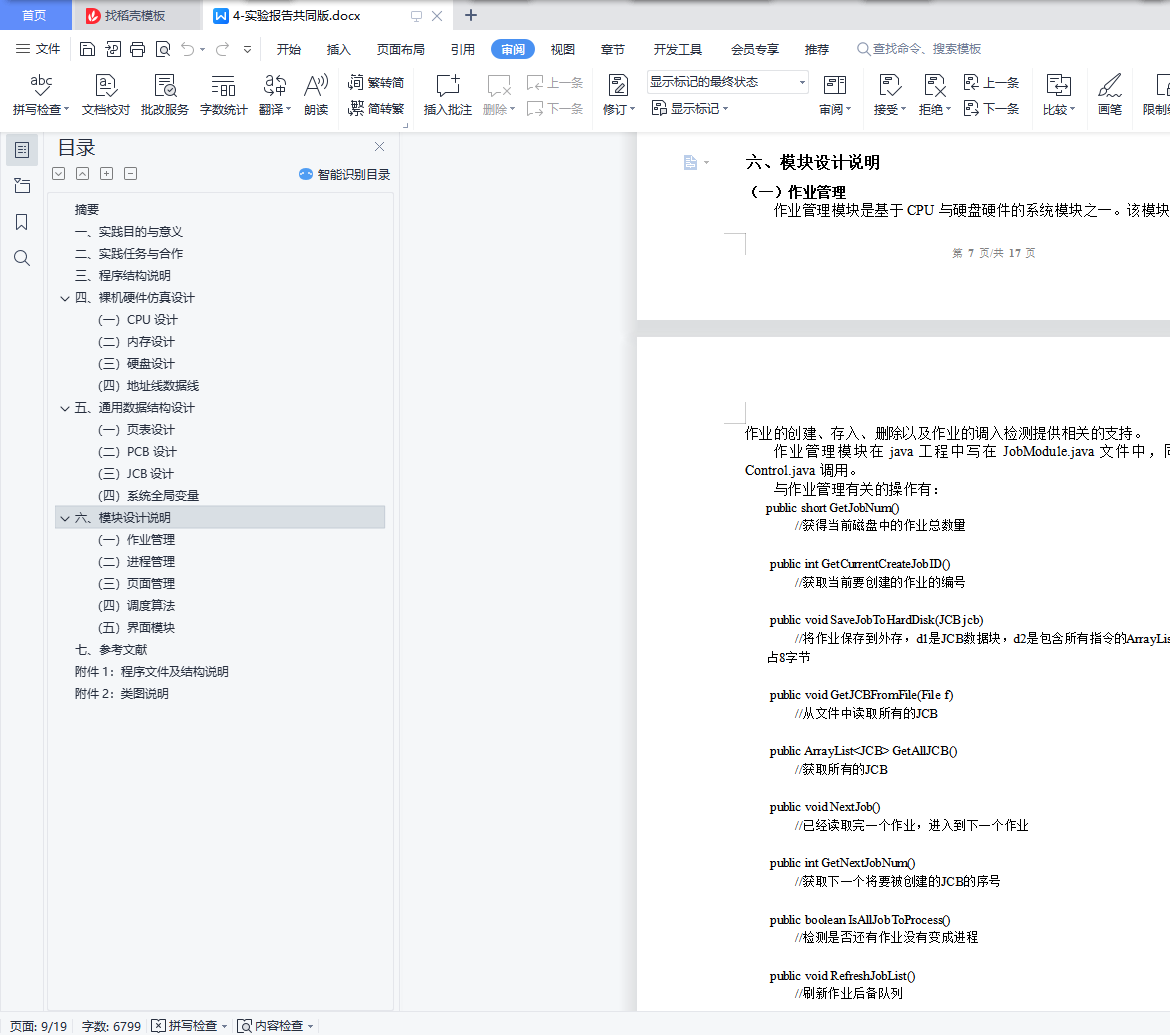Start the 朗读 read aloud tool
Viewport: 1170px width, 1035px height.
pos(316,94)
